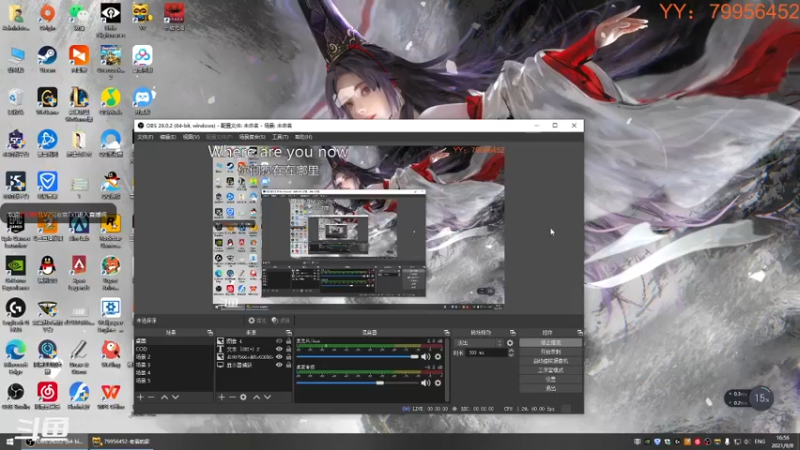This screenshot has height=450, width=800.
Task: Select the COD scene
Action: tap(173, 349)
